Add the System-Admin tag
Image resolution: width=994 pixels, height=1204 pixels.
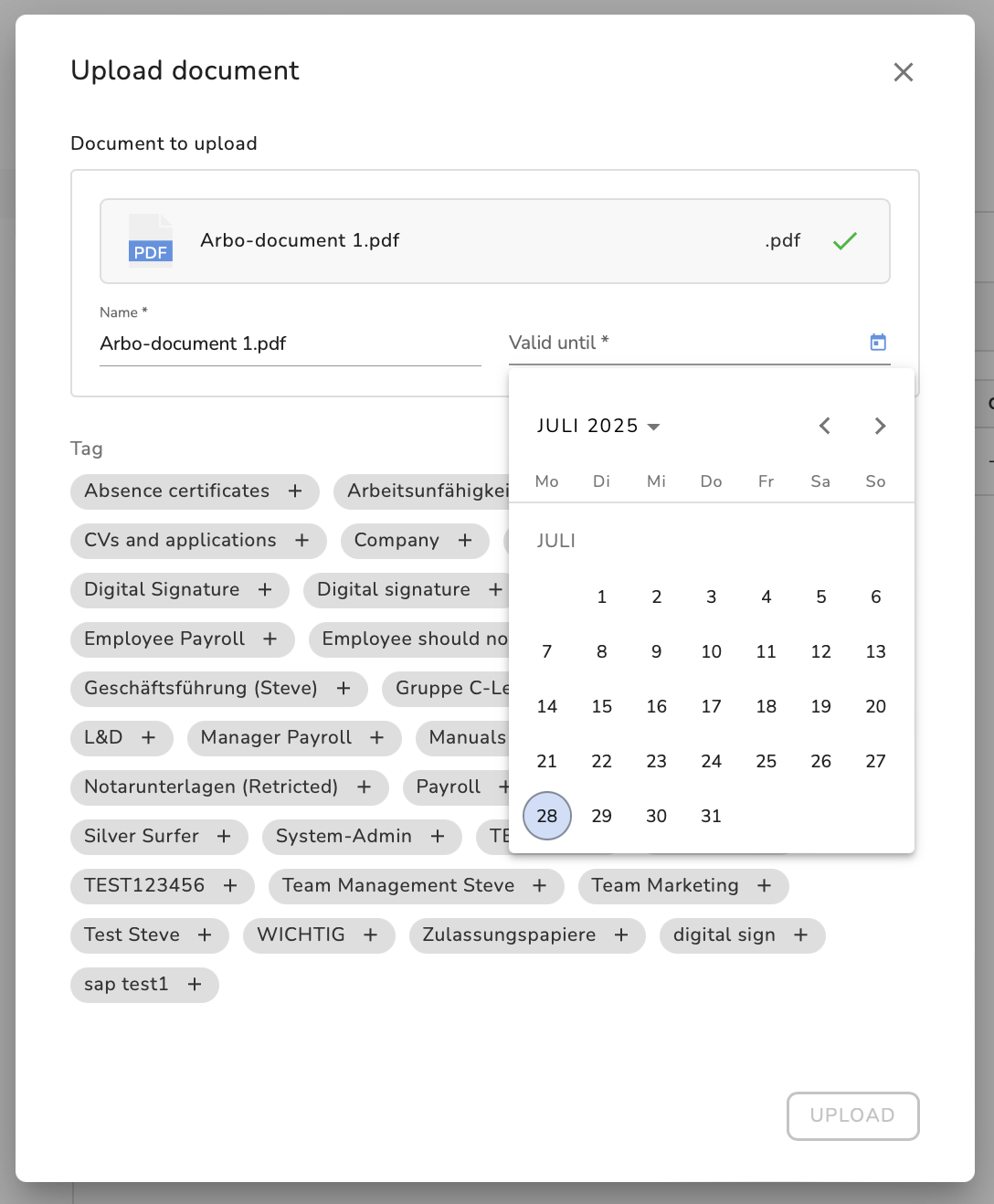[438, 837]
